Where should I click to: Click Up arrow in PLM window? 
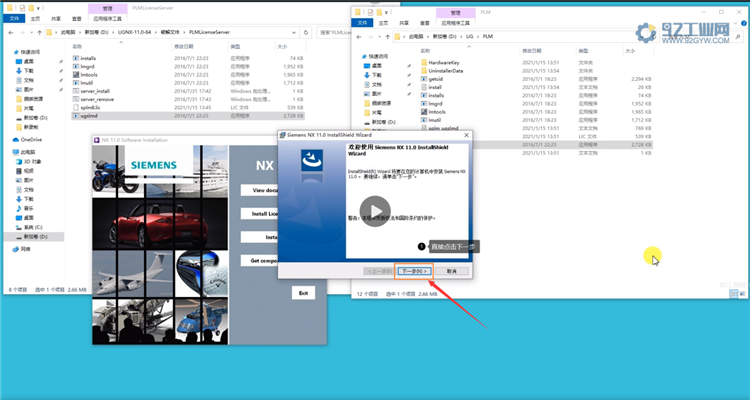pos(387,36)
